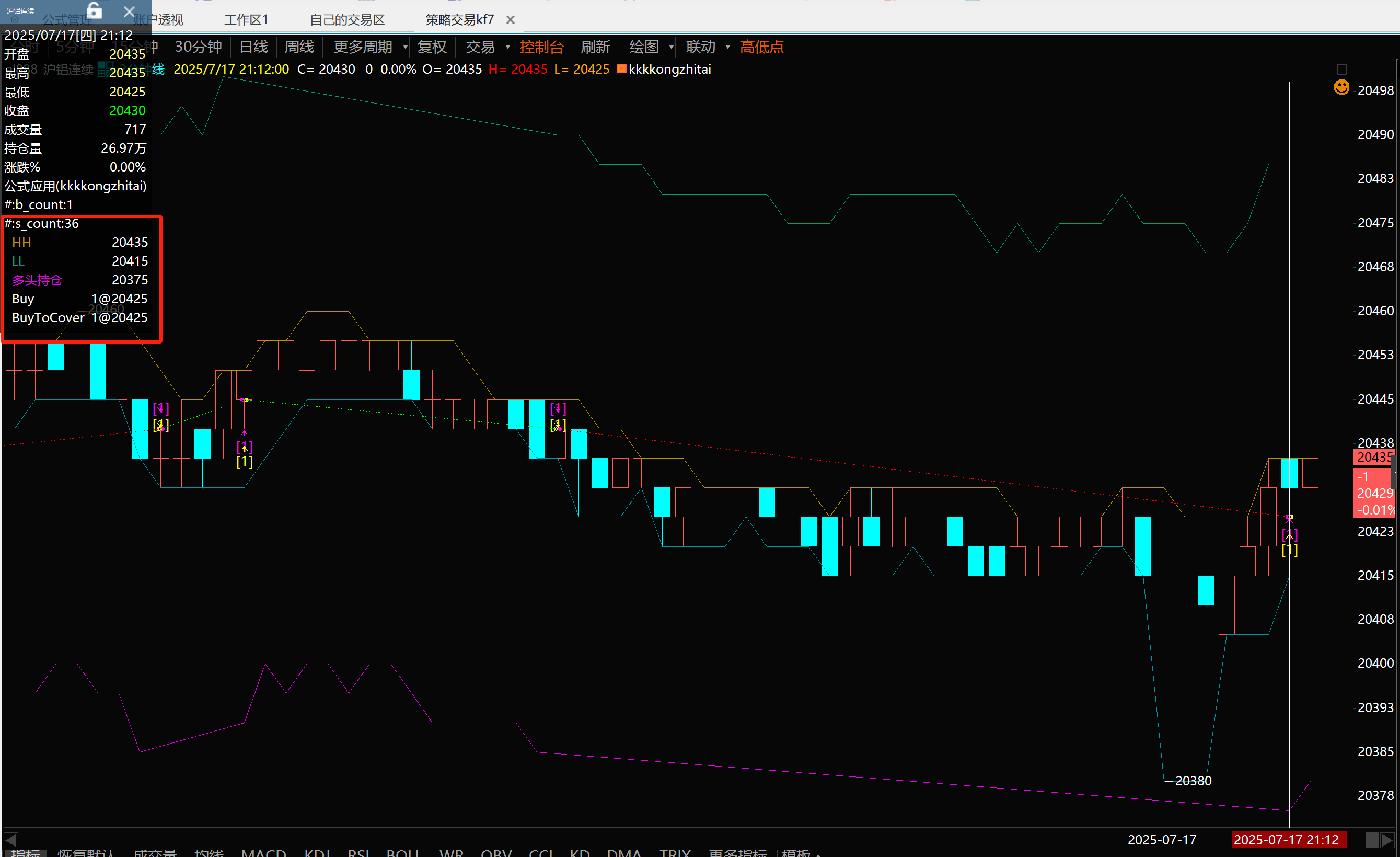Select the KDJ indicator
Viewport: 1400px width, 857px height.
click(318, 852)
